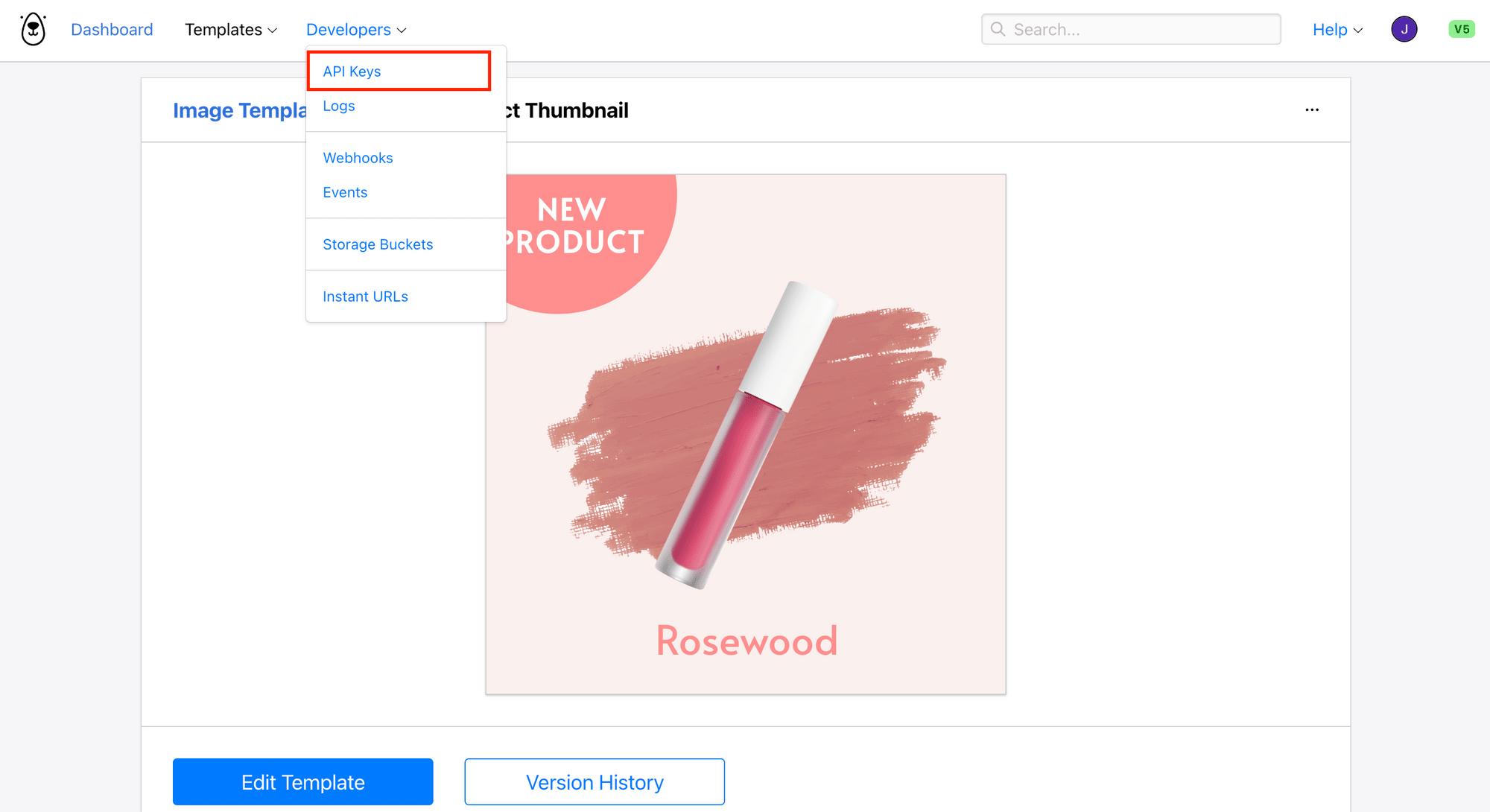Go to the Dashboard link
1490x812 pixels.
(x=112, y=30)
